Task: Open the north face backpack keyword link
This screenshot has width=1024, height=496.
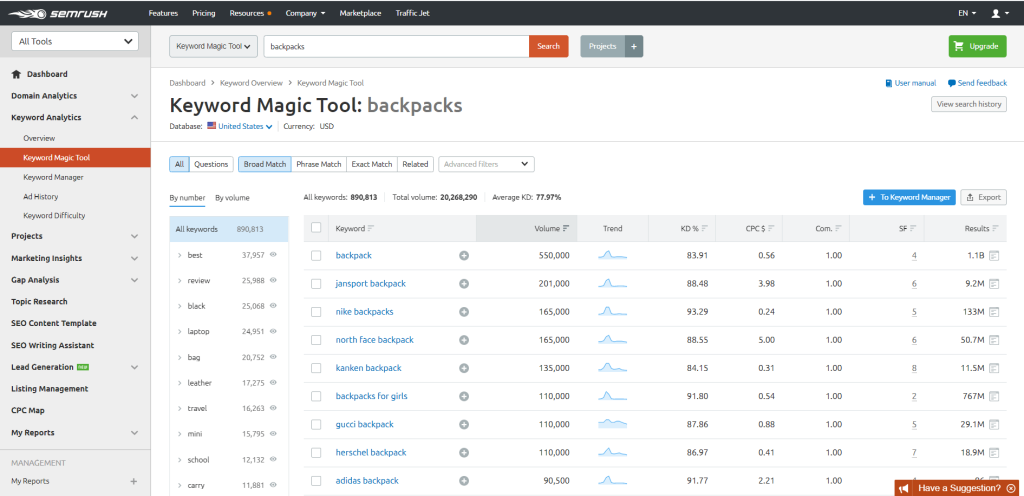Action: pyautogui.click(x=374, y=340)
